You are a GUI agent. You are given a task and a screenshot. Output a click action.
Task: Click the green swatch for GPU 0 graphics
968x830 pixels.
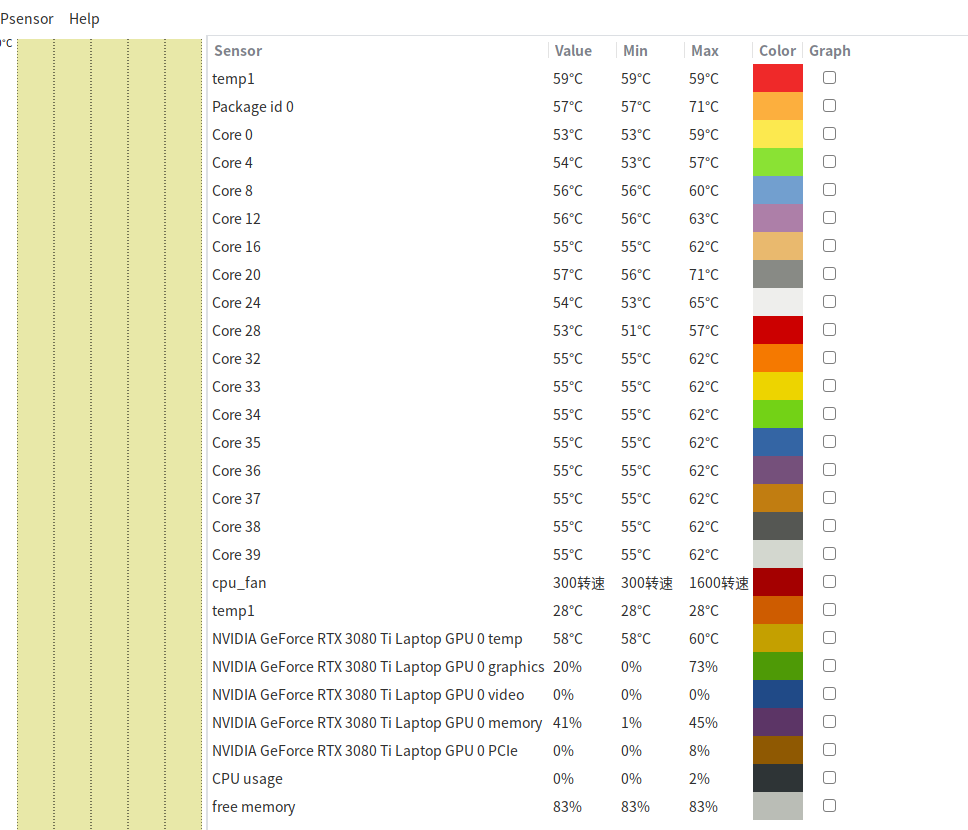click(777, 666)
